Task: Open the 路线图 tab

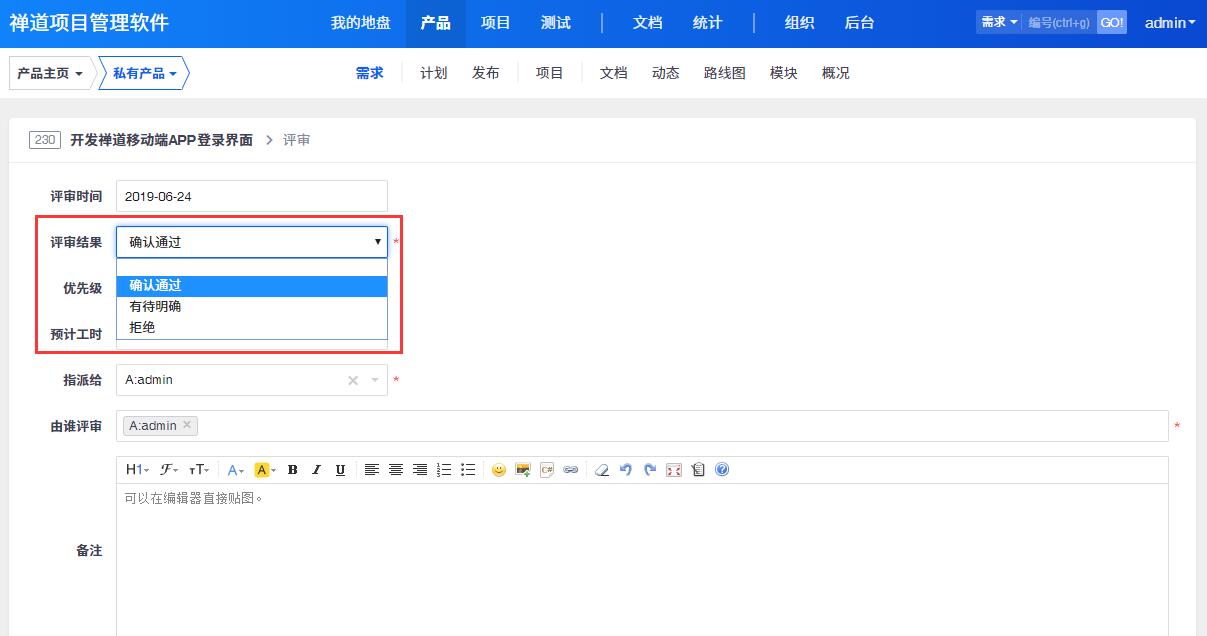Action: [724, 72]
